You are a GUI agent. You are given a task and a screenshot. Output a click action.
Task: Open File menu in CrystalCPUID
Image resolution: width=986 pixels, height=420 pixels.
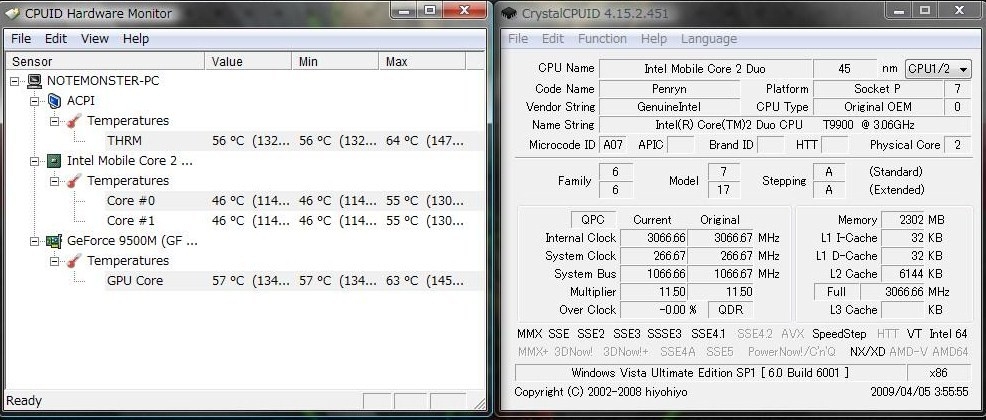[x=518, y=38]
